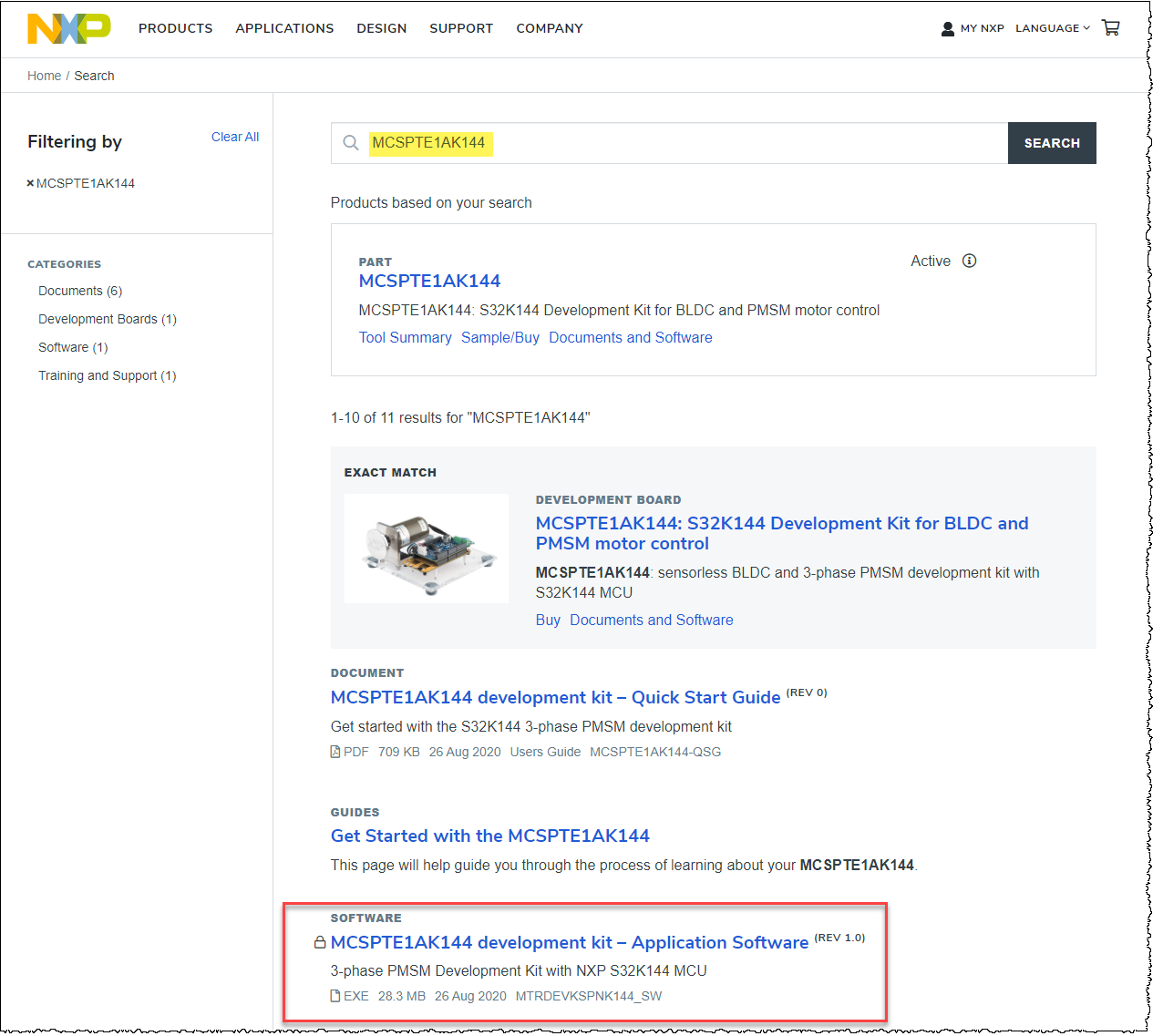Click inside the search input field

(638, 143)
